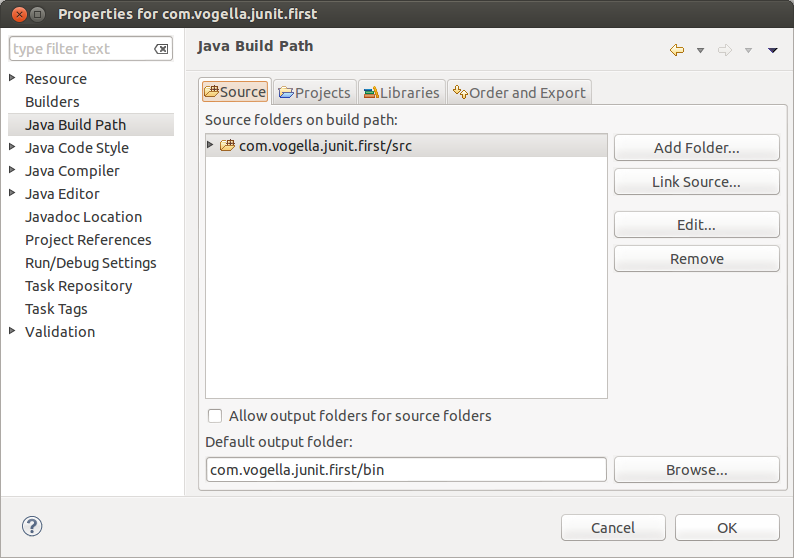The height and width of the screenshot is (558, 794).
Task: Click the Browse... button
Action: click(696, 470)
